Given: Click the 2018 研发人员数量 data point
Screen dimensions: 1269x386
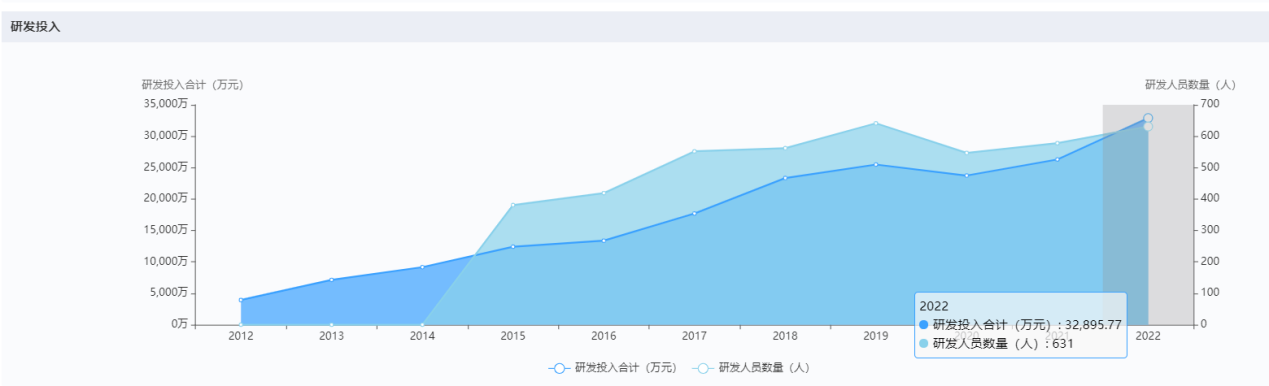Looking at the screenshot, I should click(785, 148).
